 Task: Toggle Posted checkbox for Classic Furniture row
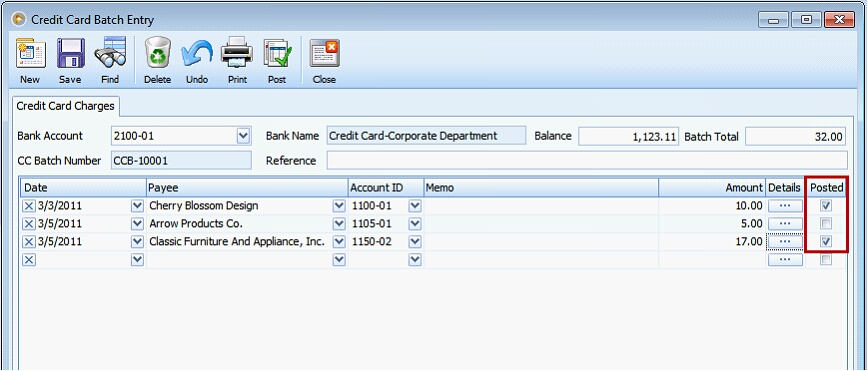(x=826, y=242)
